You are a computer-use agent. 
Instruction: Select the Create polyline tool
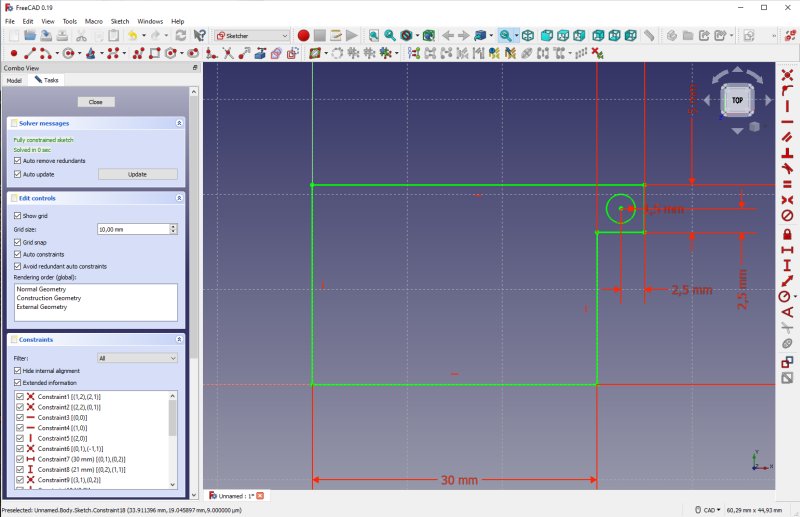(x=138, y=53)
